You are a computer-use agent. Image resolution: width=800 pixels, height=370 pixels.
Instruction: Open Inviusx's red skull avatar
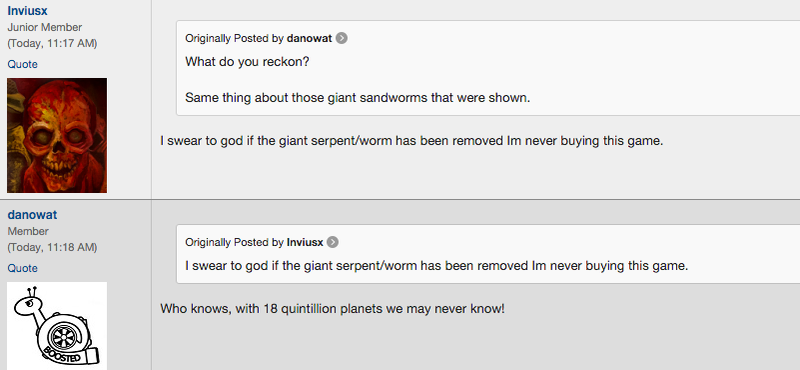[57, 135]
